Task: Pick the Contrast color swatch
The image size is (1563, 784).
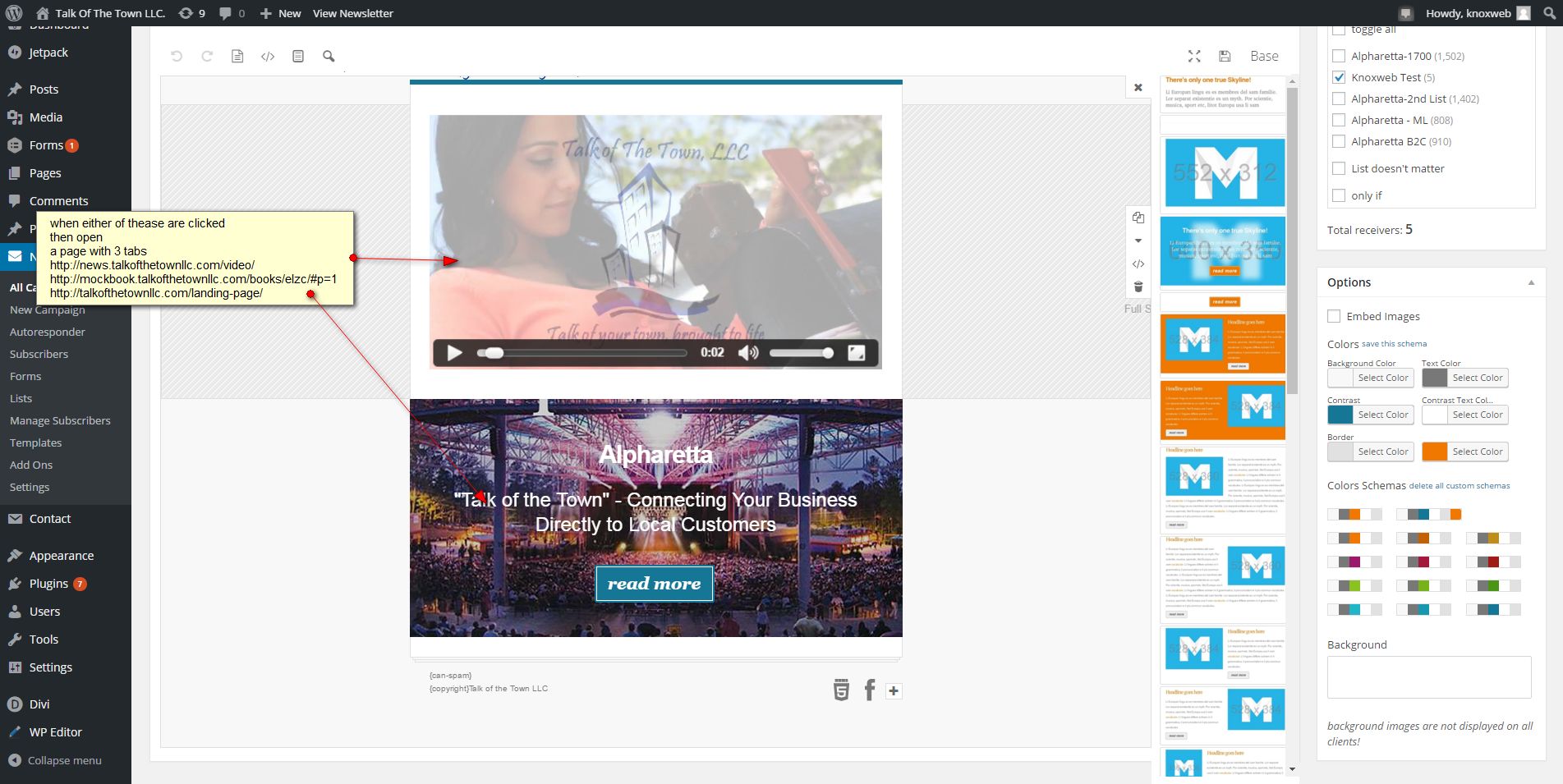Action: pos(1340,415)
